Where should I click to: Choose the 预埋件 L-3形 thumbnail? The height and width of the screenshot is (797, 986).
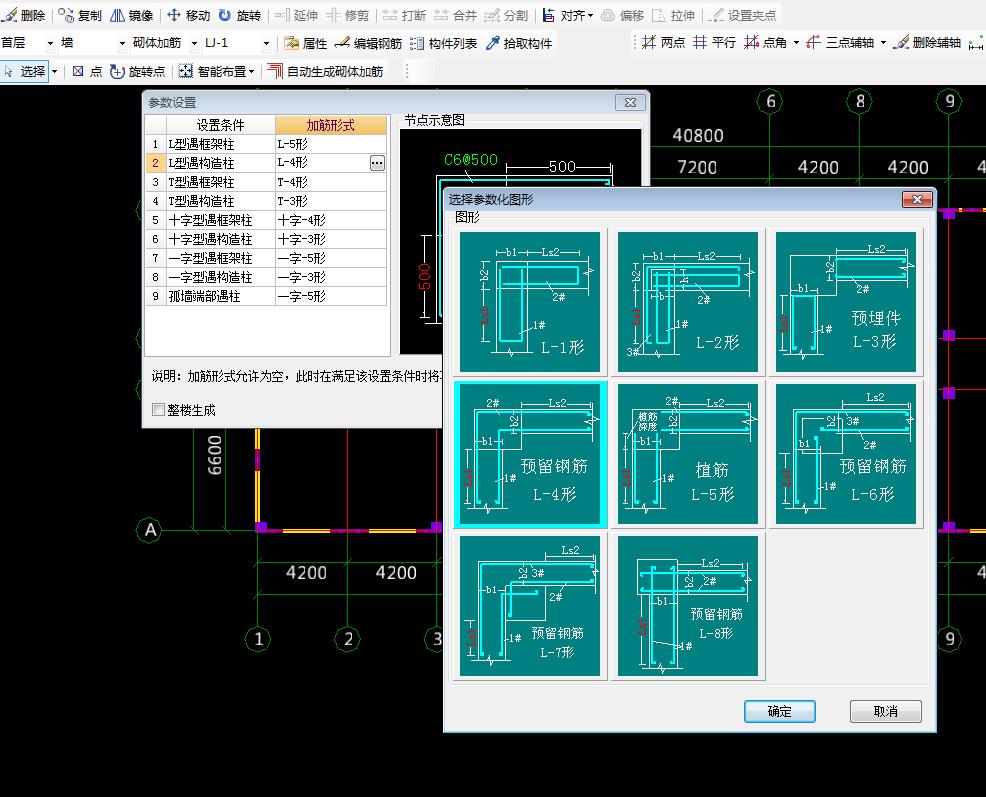point(845,302)
